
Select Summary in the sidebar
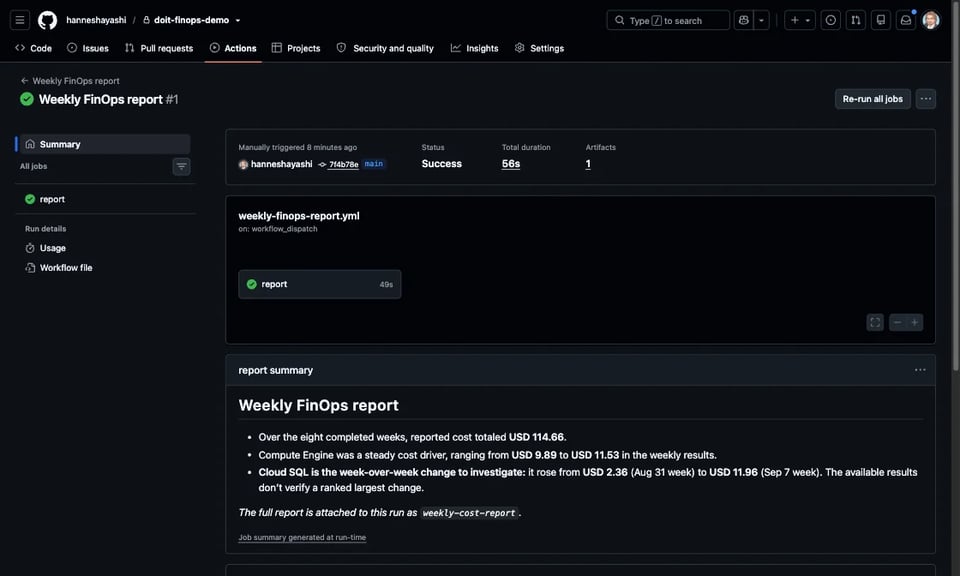click(105, 144)
